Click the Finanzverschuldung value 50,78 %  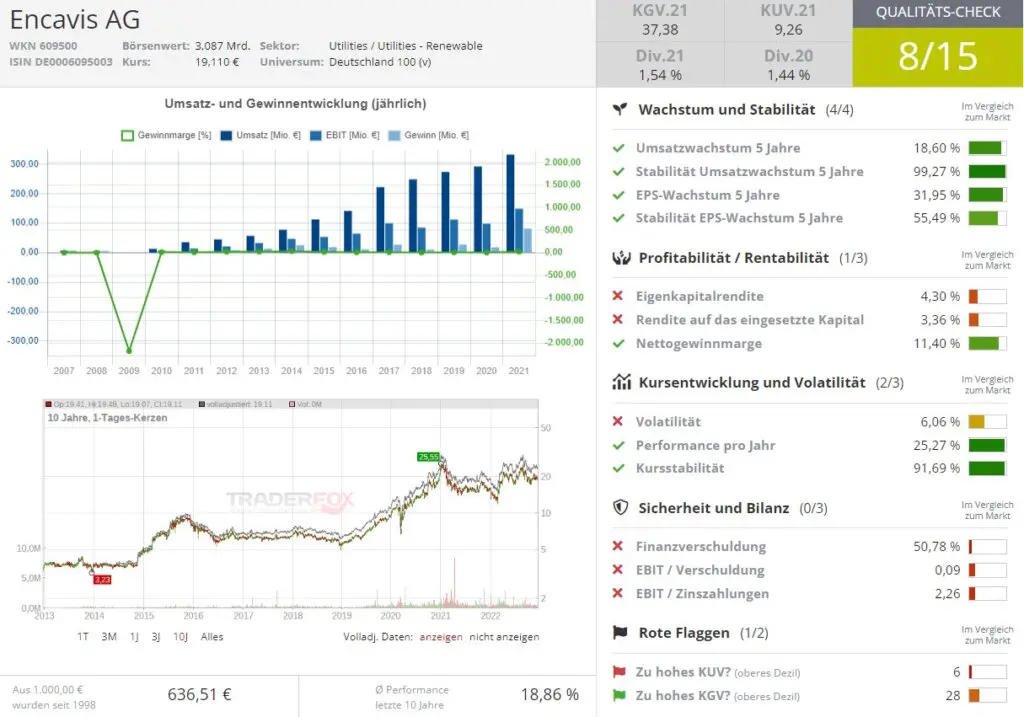click(936, 546)
